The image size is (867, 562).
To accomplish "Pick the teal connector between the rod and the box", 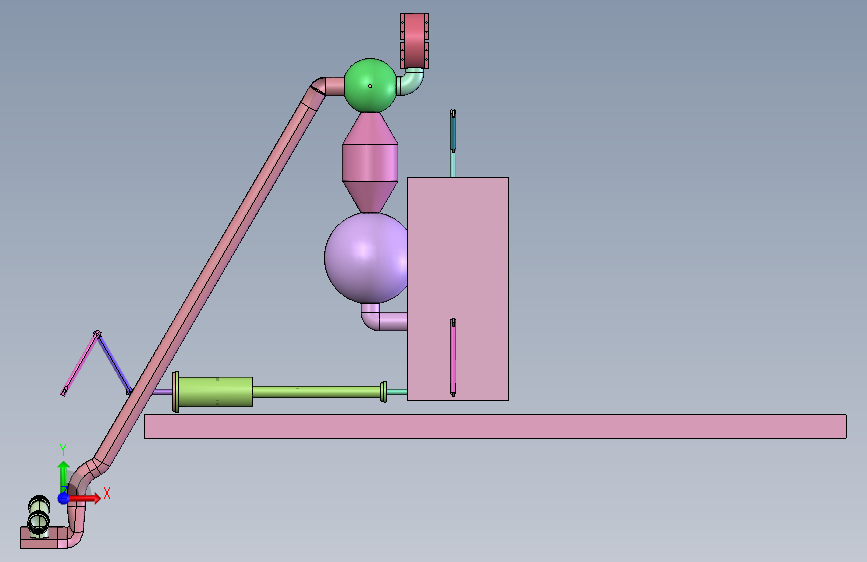I will pyautogui.click(x=397, y=392).
